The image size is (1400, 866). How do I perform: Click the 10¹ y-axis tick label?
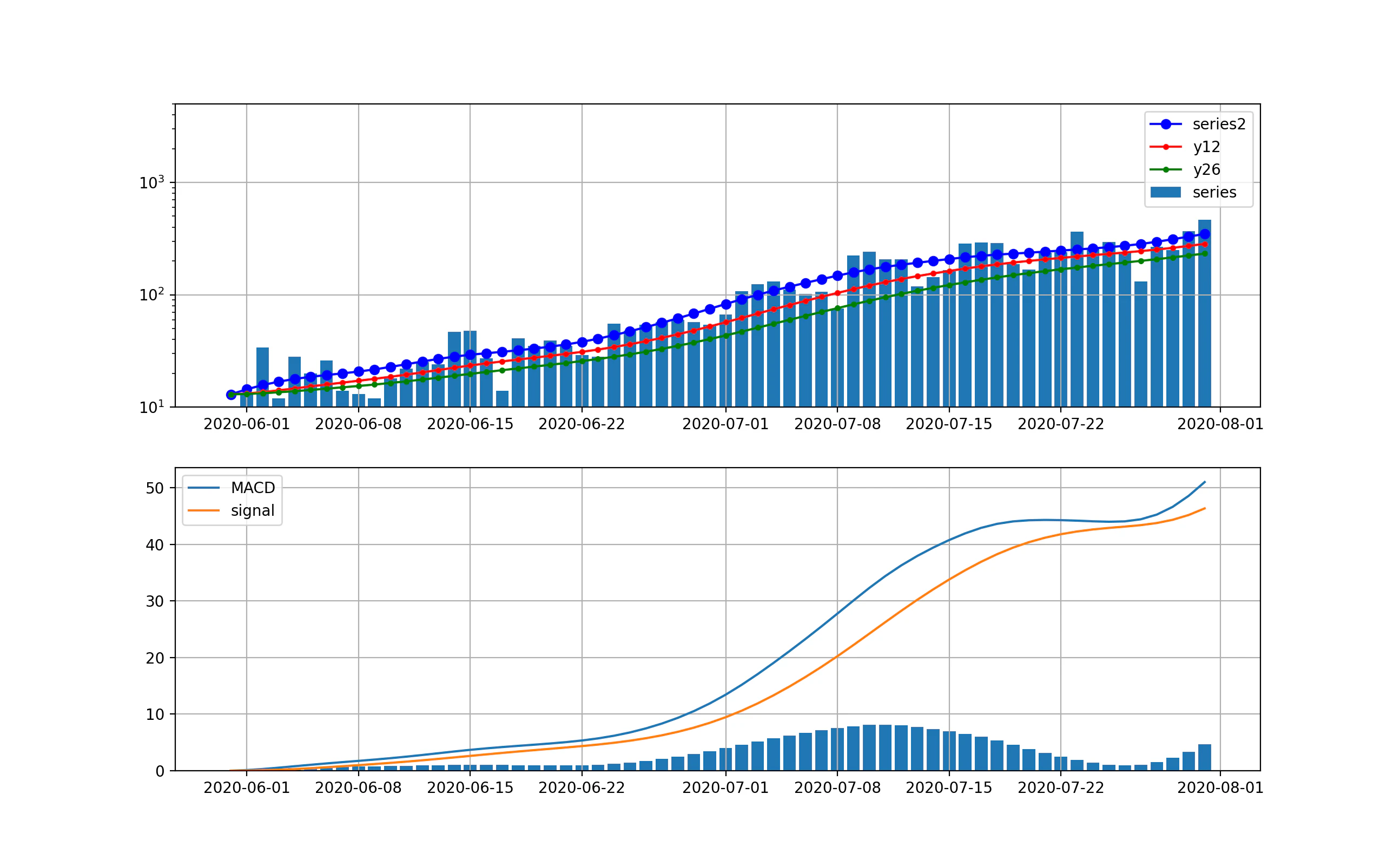pyautogui.click(x=151, y=407)
